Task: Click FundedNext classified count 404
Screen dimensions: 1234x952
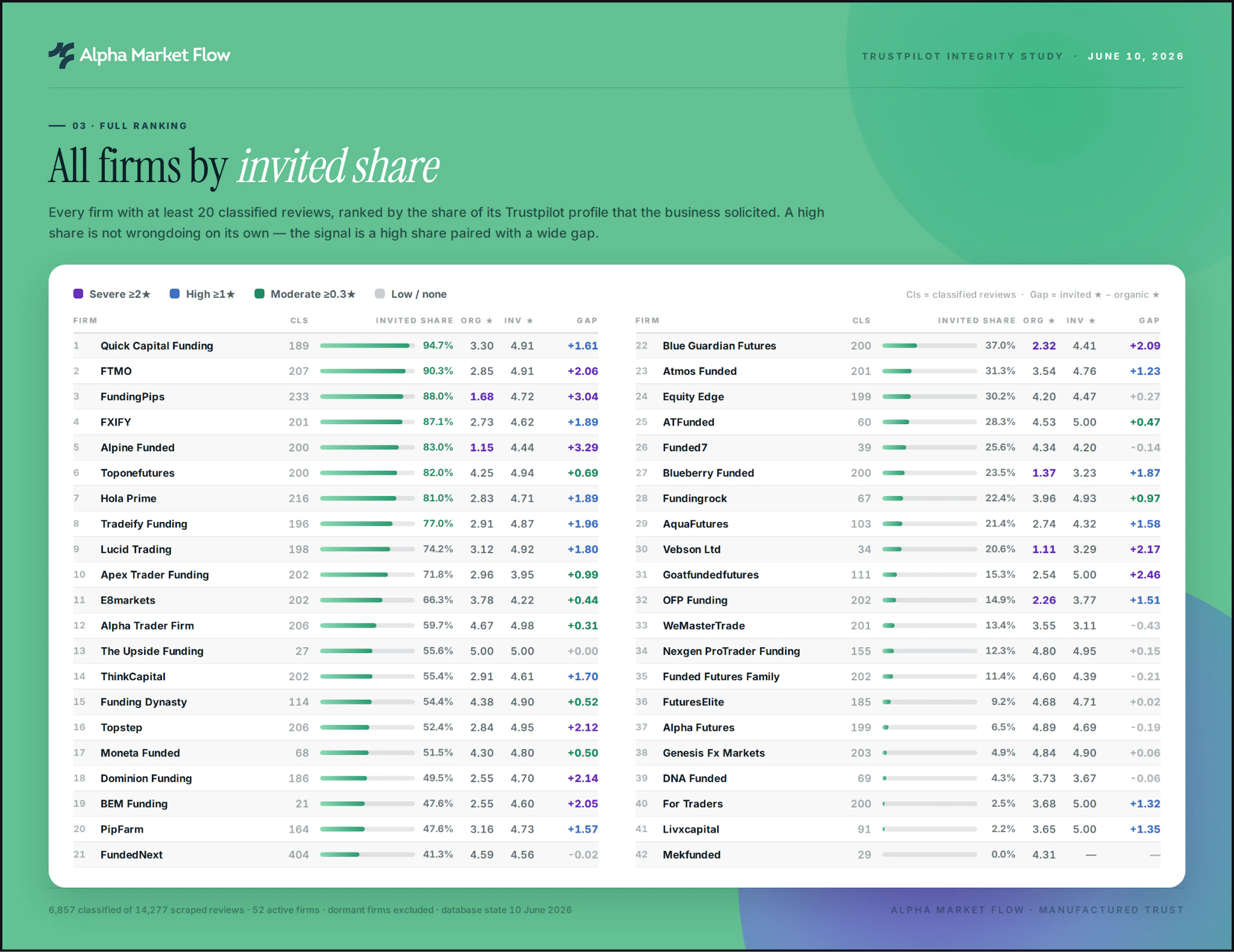Action: pyautogui.click(x=298, y=854)
